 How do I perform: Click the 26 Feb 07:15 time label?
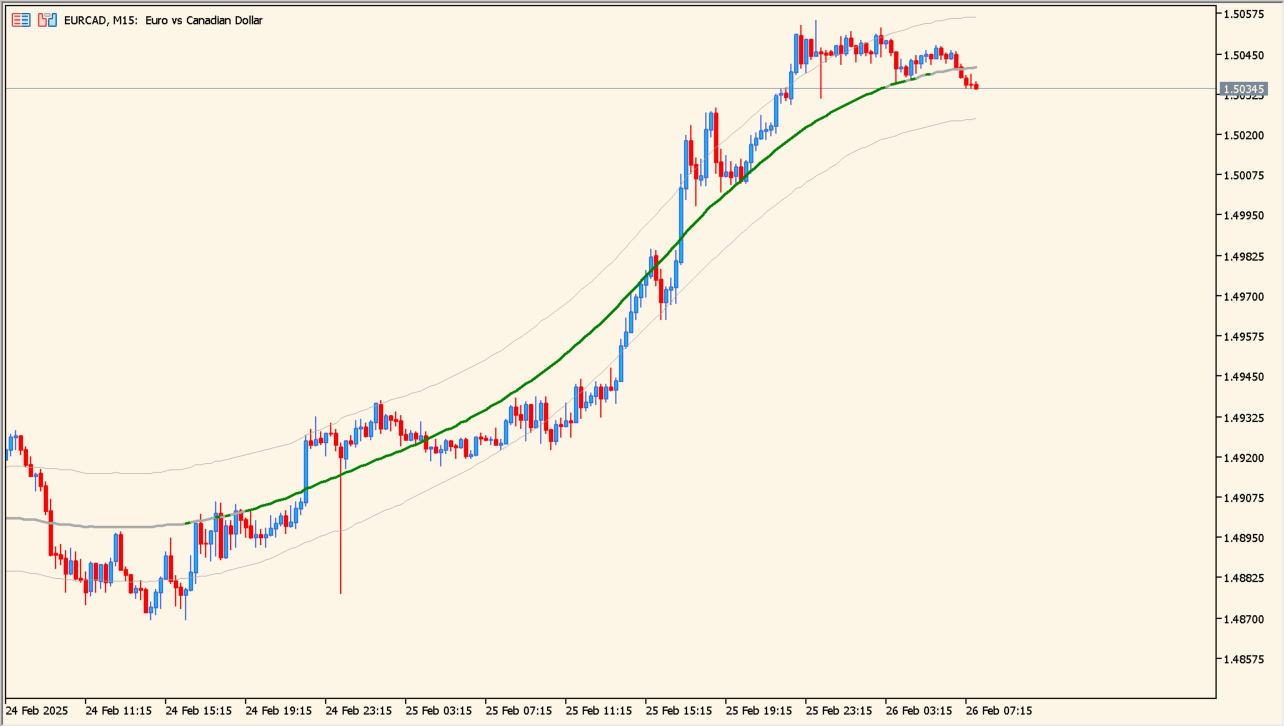coord(999,711)
